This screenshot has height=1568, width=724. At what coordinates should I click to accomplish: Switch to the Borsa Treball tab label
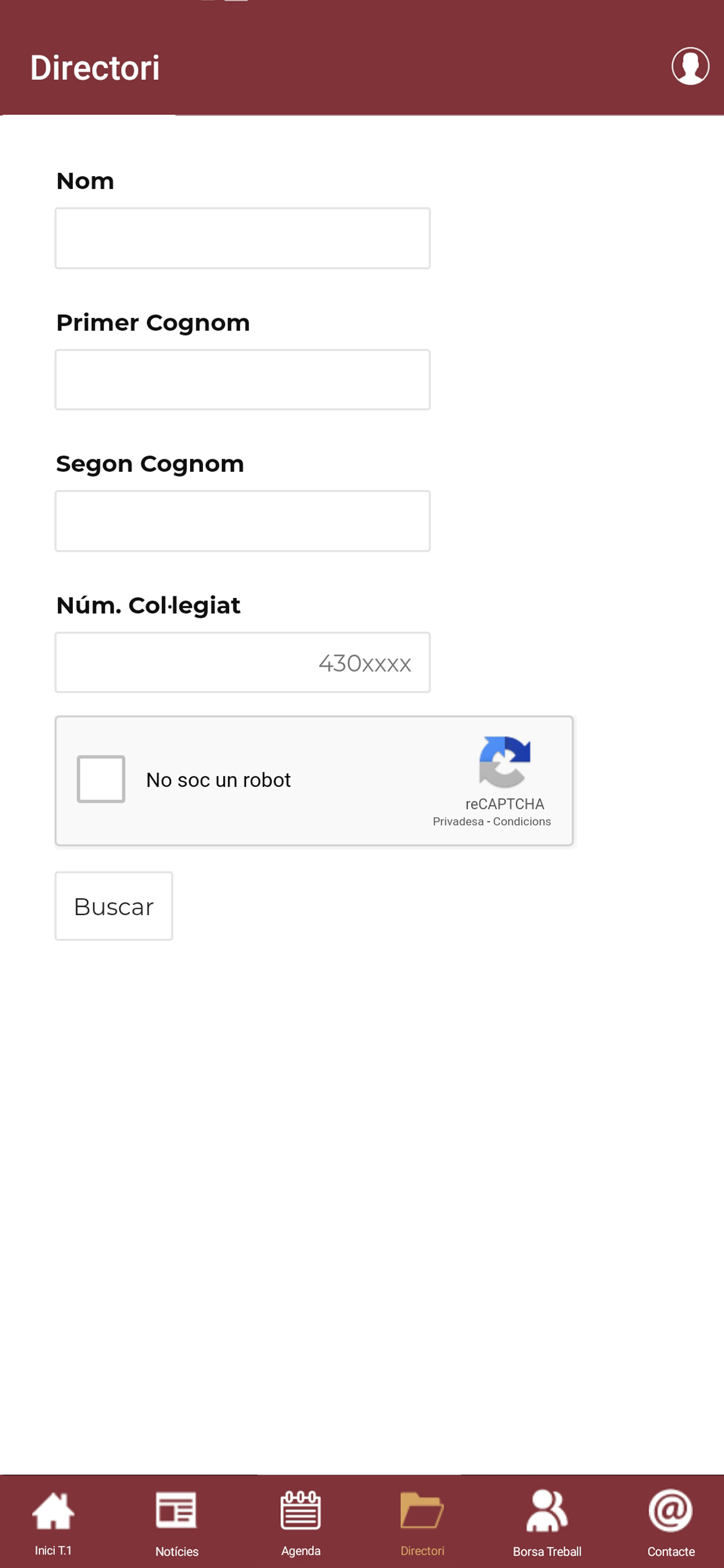547,1551
